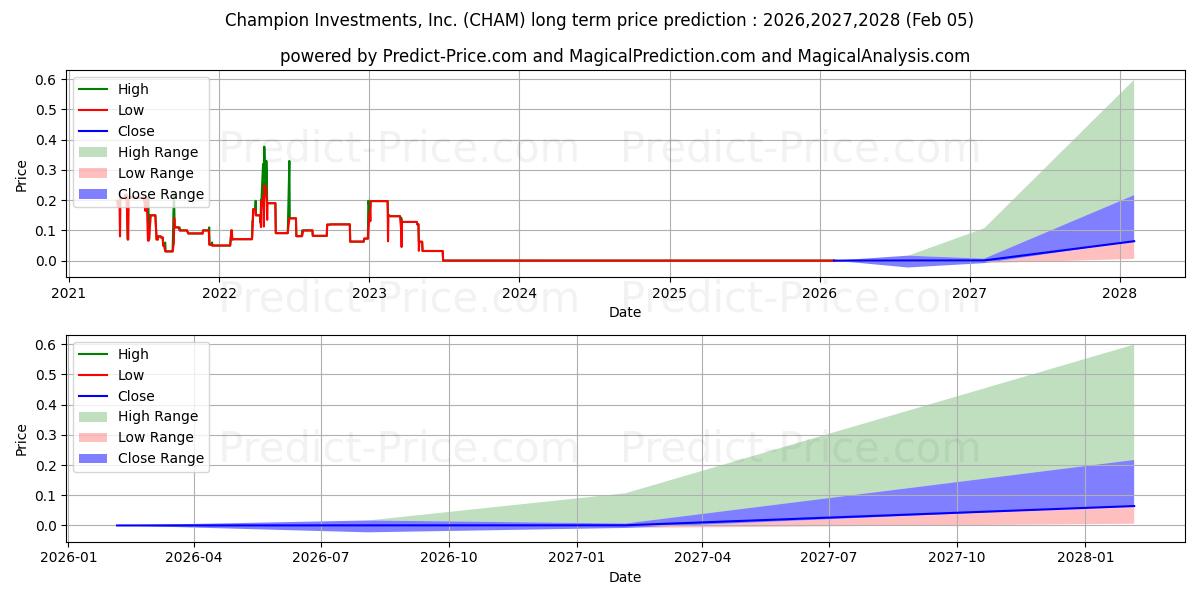Image resolution: width=1200 pixels, height=600 pixels.
Task: Click the 2023 tick label on date axis
Action: [369, 293]
